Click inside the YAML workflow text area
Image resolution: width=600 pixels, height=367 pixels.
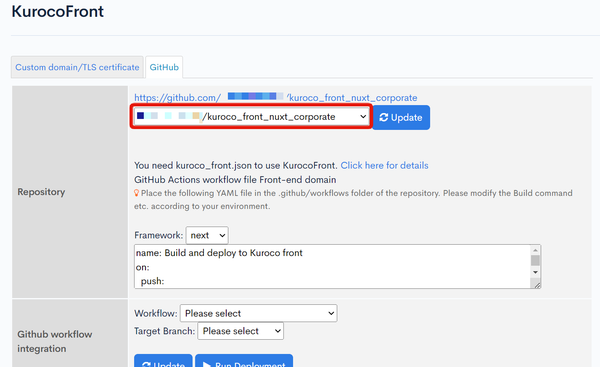pyautogui.click(x=332, y=266)
